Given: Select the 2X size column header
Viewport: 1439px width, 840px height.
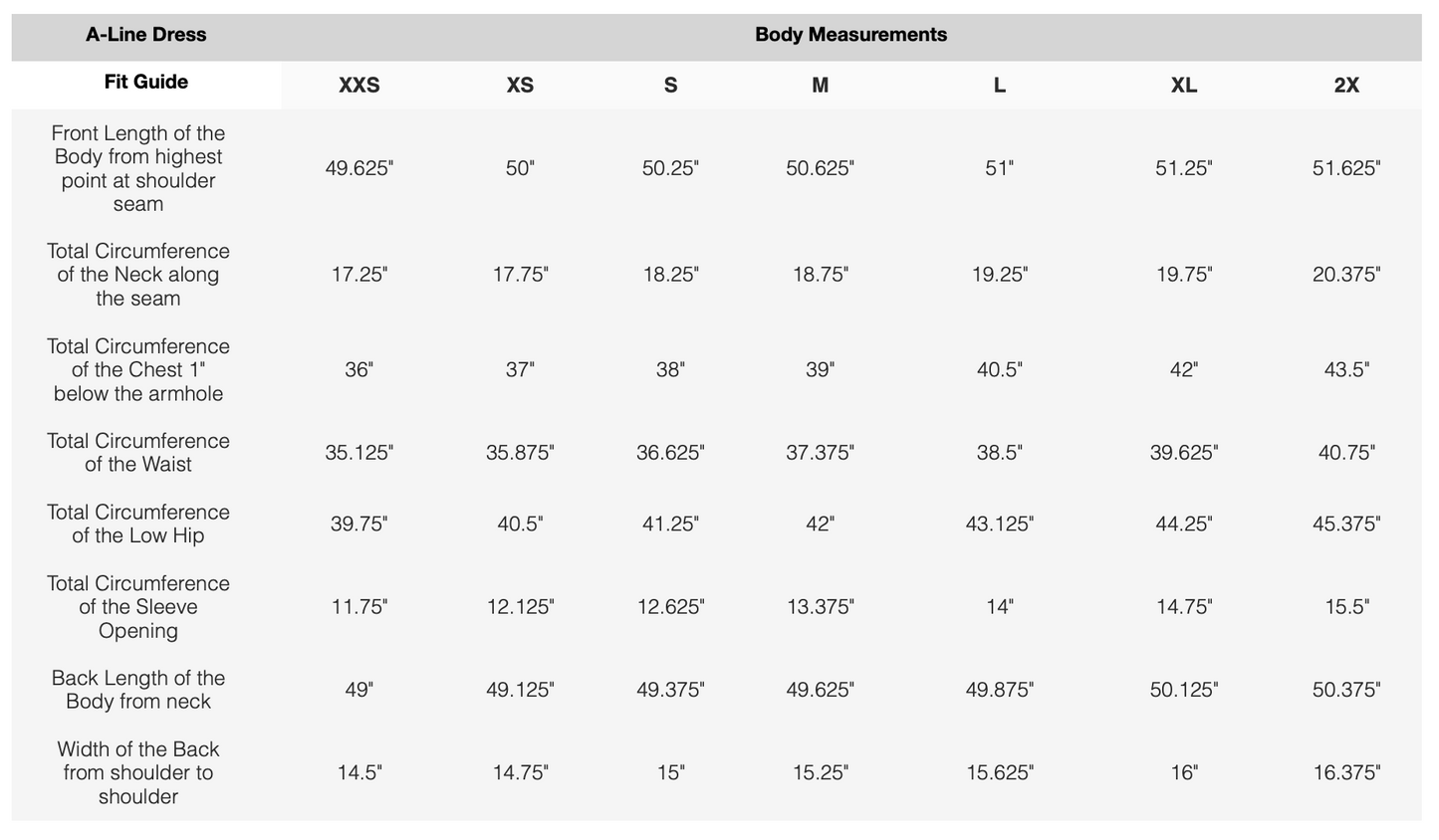Looking at the screenshot, I should (1346, 86).
